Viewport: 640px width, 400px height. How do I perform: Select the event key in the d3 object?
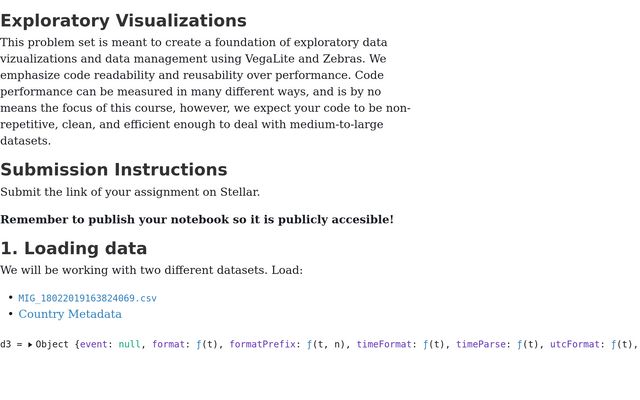93,344
